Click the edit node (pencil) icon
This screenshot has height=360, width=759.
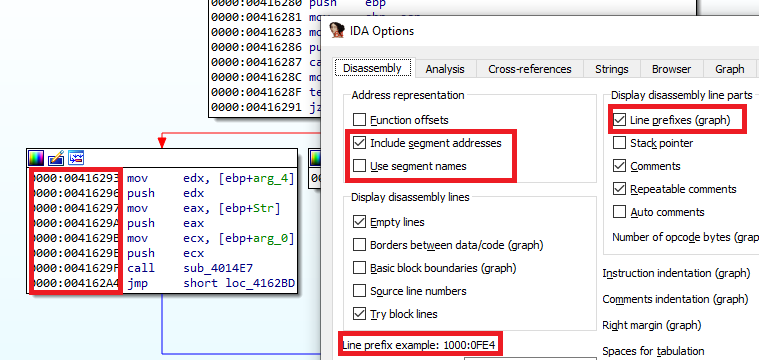click(56, 158)
